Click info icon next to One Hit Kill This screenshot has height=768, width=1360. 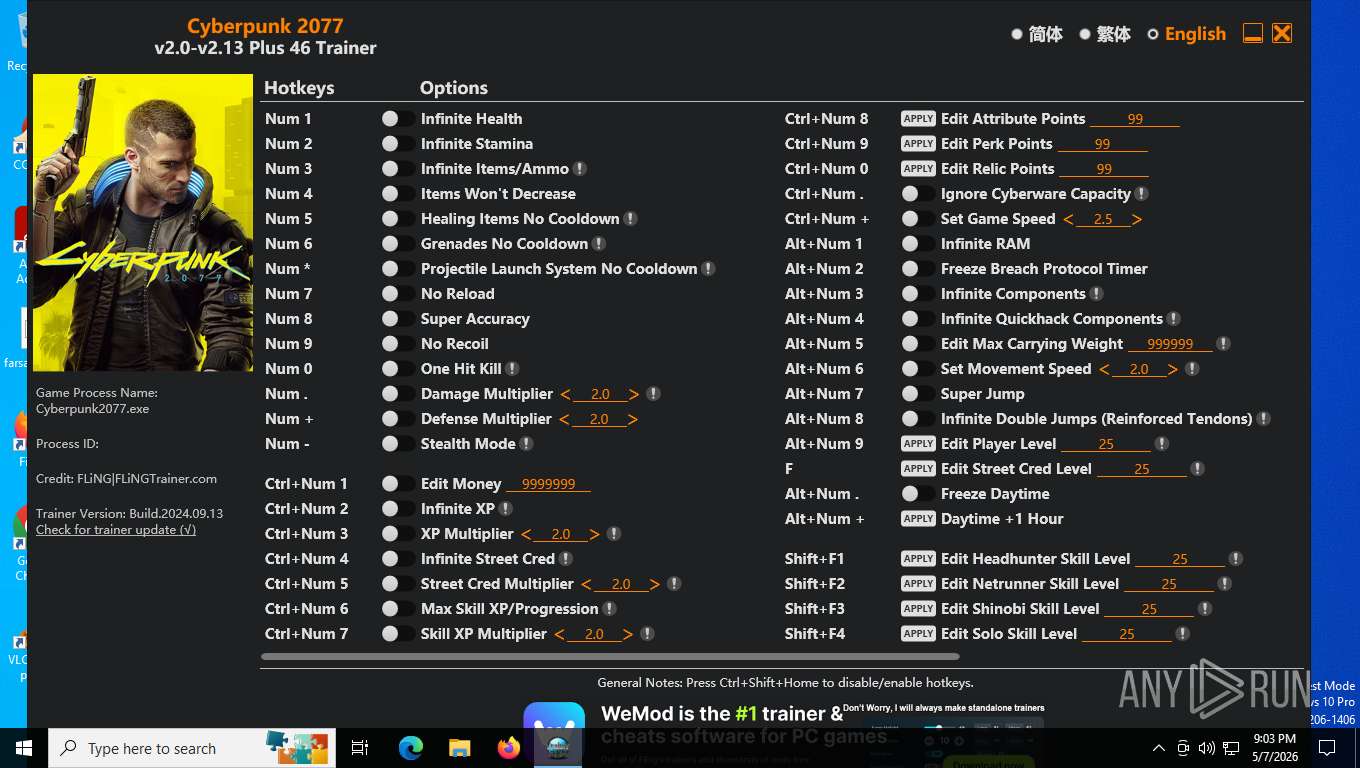click(x=512, y=369)
